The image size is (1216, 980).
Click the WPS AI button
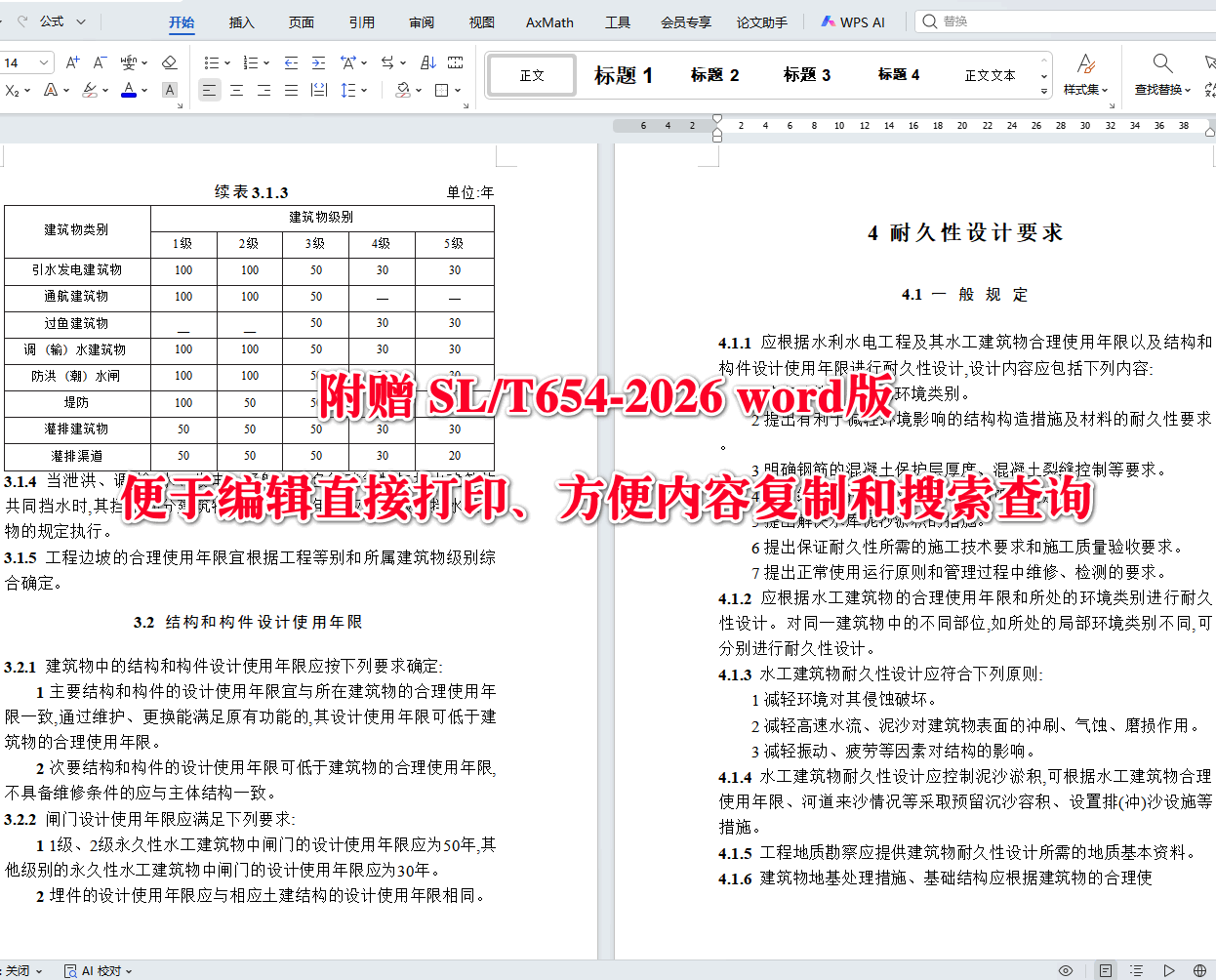(852, 21)
